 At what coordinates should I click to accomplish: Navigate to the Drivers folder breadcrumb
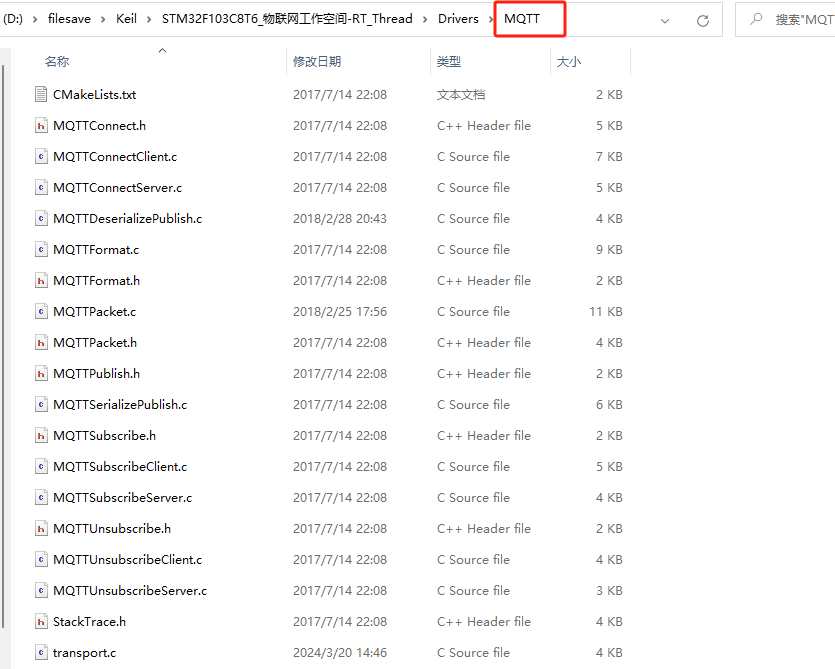click(x=458, y=19)
